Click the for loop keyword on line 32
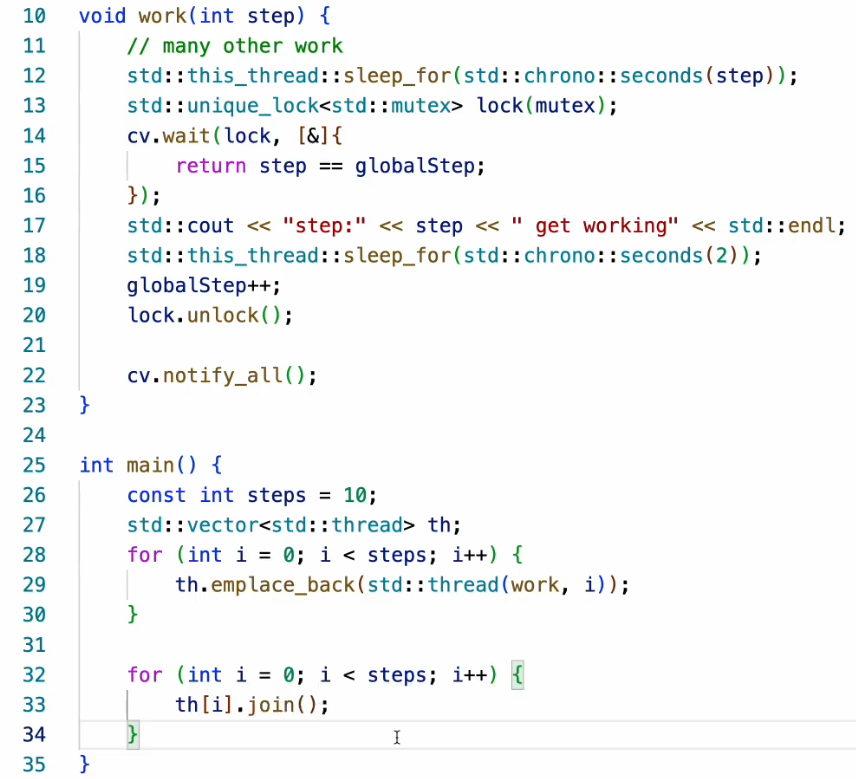Image resolution: width=856 pixels, height=779 pixels. [145, 674]
